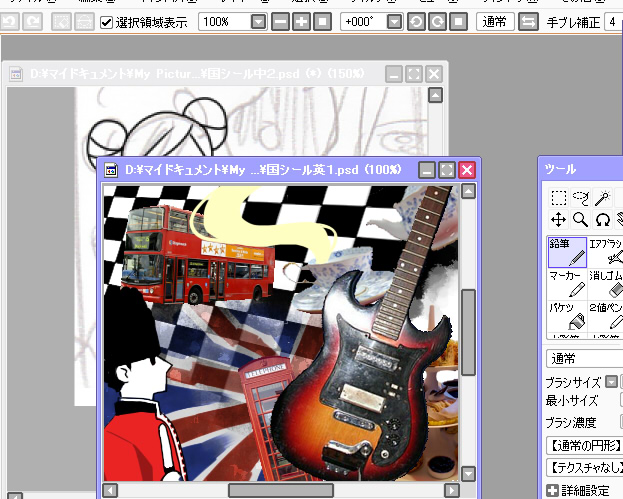Image resolution: width=623 pixels, height=499 pixels.
Task: Select the magnifier zoom tool
Action: 580,219
